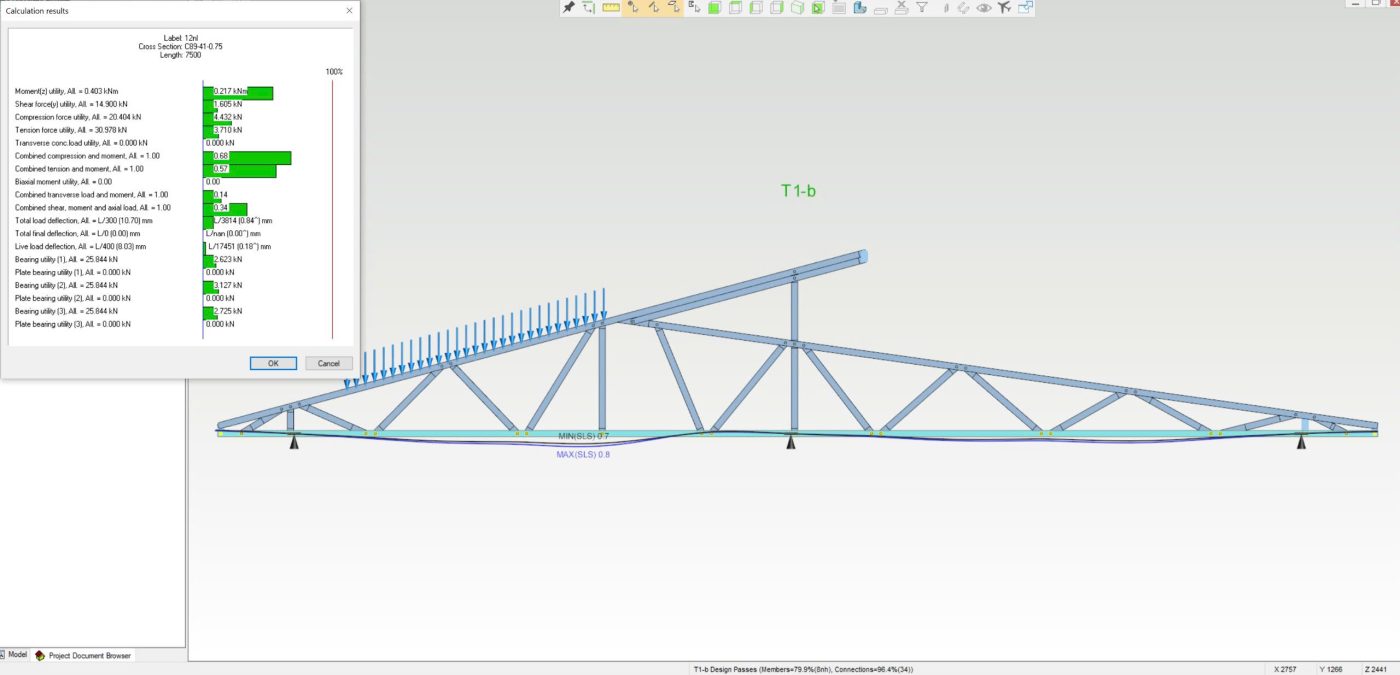Click the Project Document Browser house icon
The height and width of the screenshot is (675, 1400).
coord(40,656)
